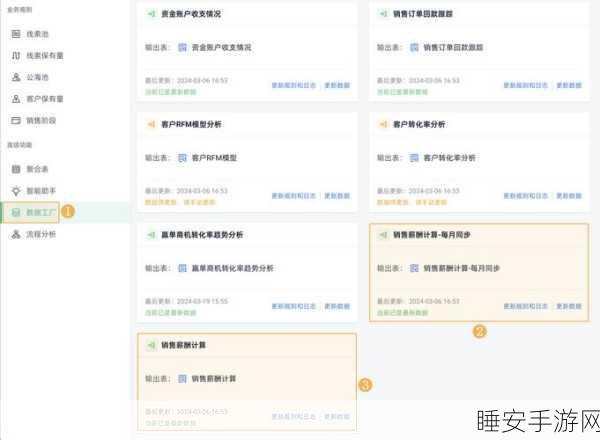This screenshot has height=440, width=600.
Task: Click flow icon beside 销售薪酬计算 card title
Action: click(152, 345)
